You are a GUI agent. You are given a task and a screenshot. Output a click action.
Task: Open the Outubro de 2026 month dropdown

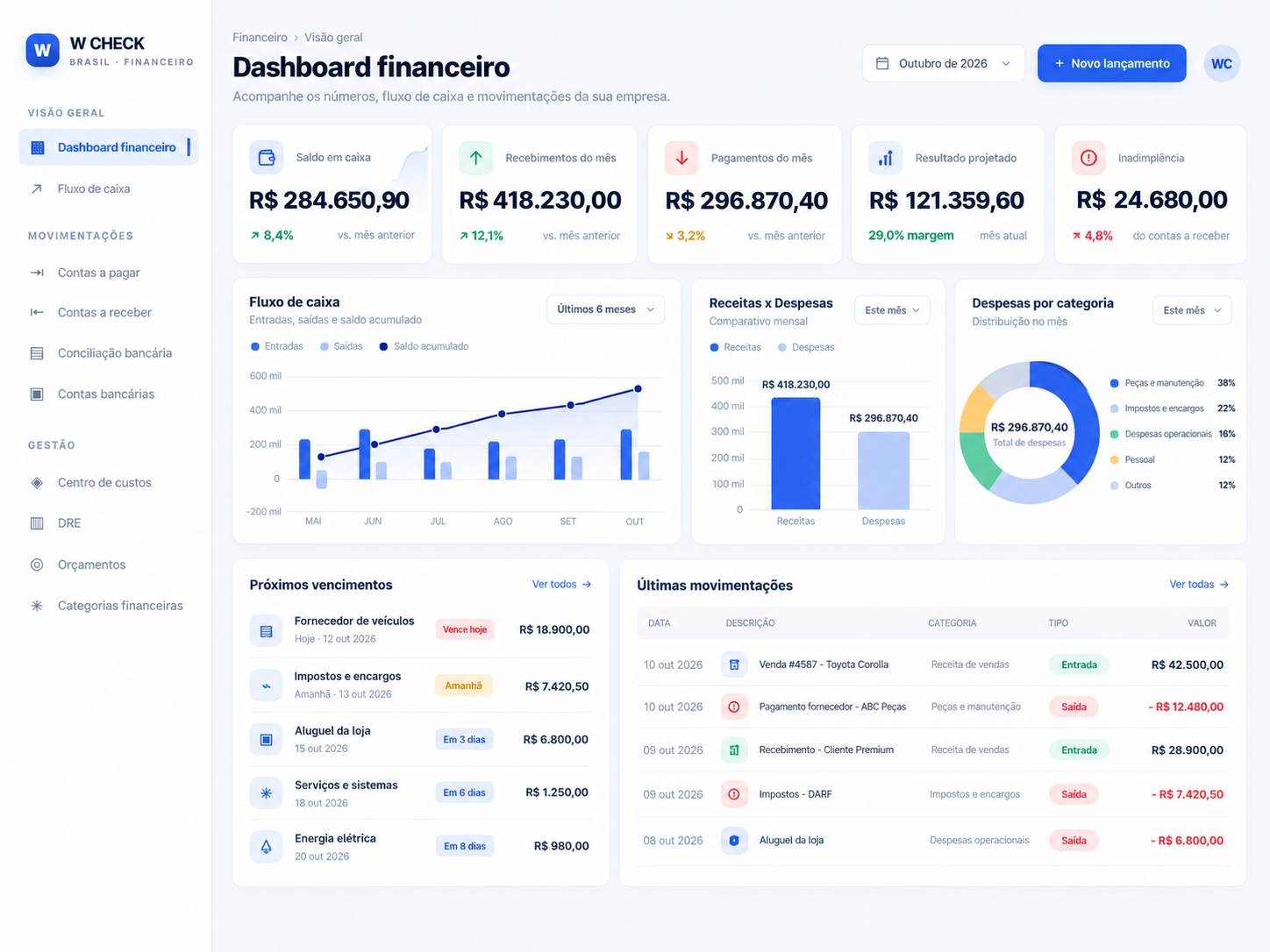pos(944,63)
